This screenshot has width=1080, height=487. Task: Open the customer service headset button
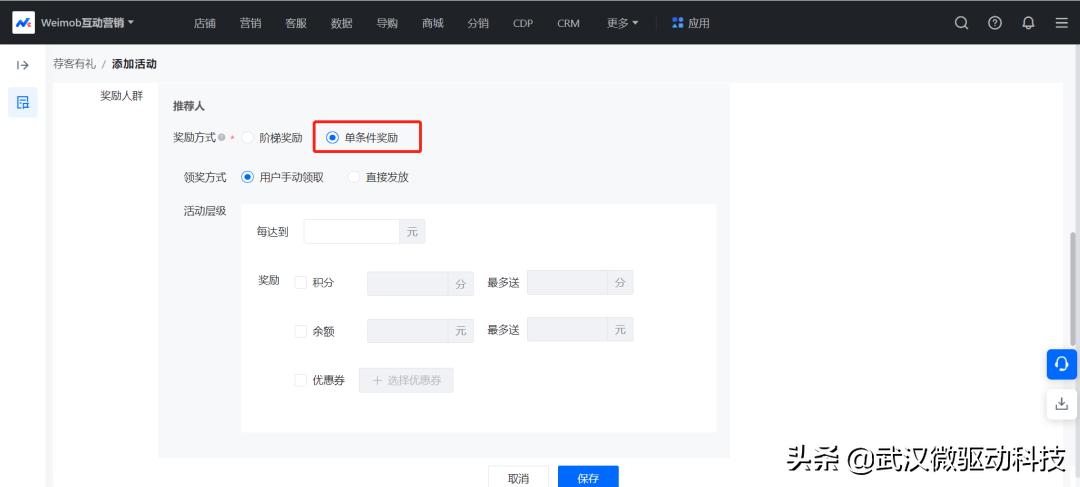(x=1061, y=364)
